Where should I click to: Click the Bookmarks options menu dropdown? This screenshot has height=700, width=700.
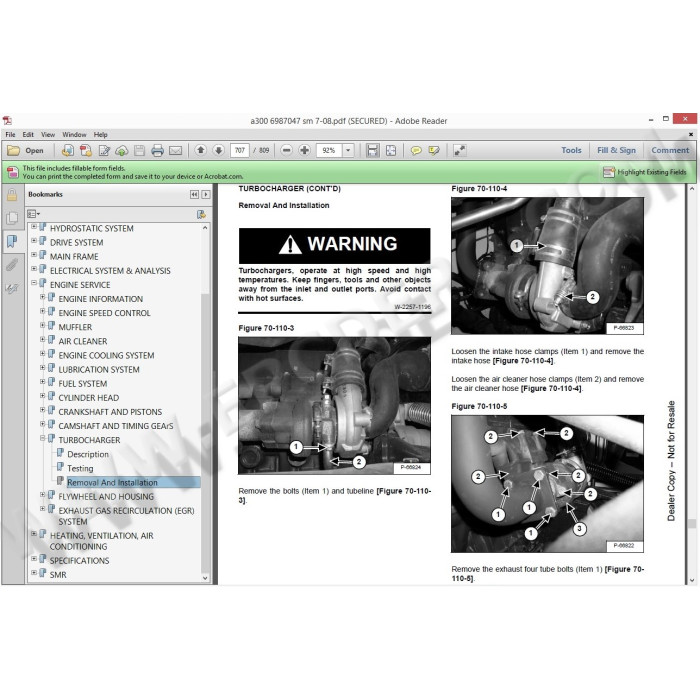pyautogui.click(x=33, y=214)
